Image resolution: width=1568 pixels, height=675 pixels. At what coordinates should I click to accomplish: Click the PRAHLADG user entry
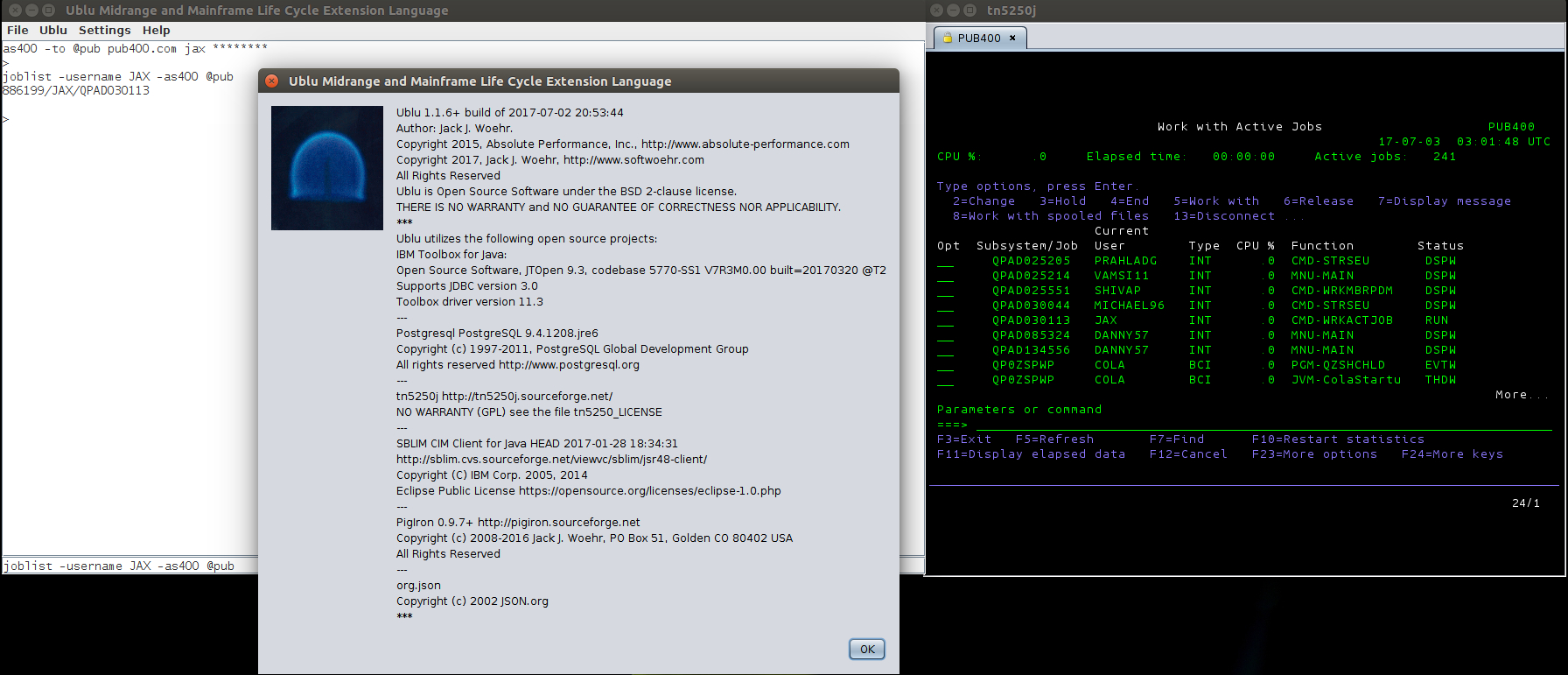coord(1125,261)
